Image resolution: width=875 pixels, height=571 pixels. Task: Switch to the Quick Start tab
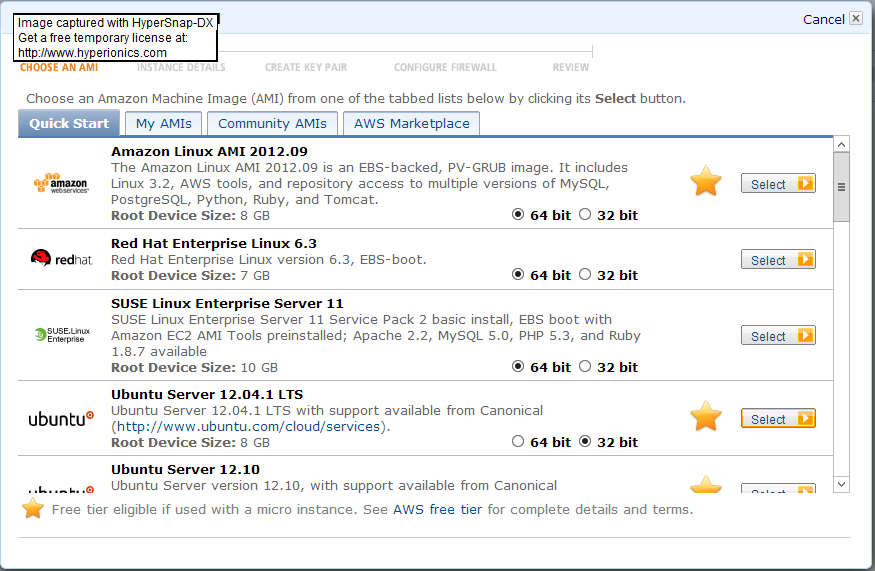coord(69,123)
